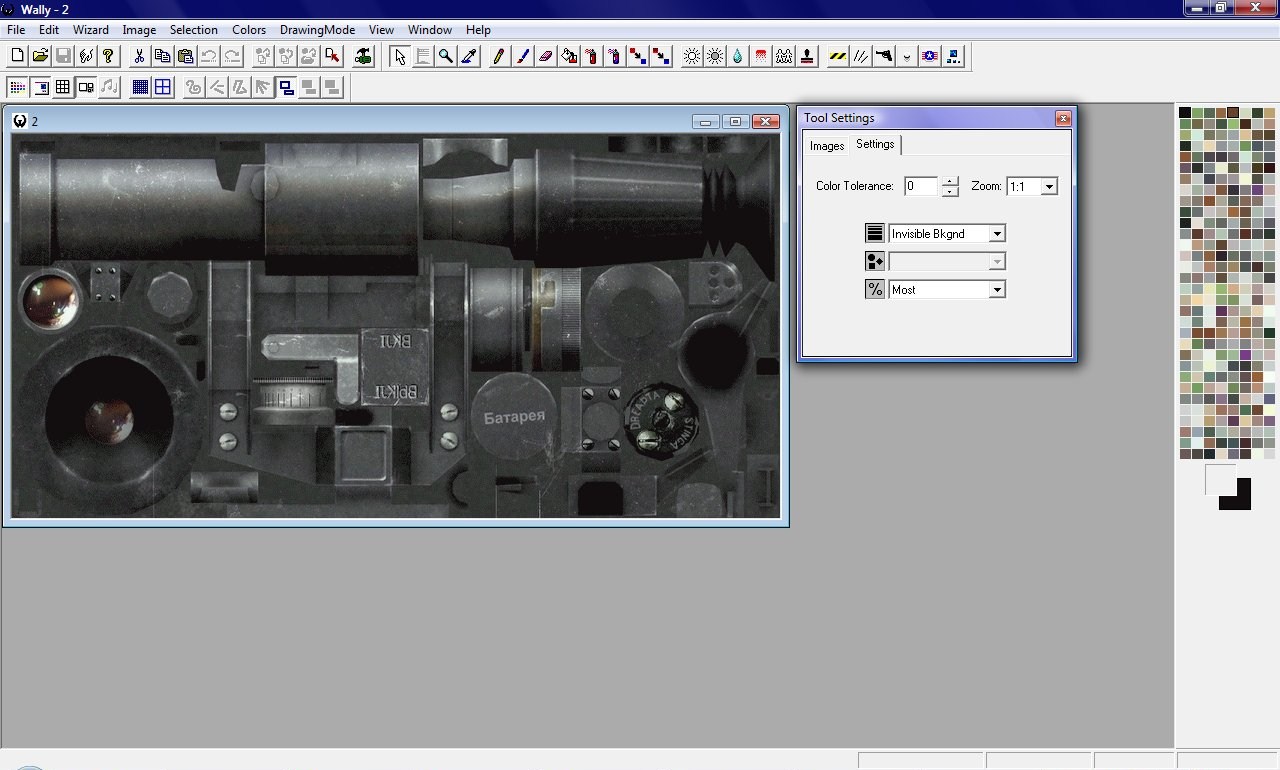Select the eyedropper color picker tool
This screenshot has height=770, width=1280.
(469, 56)
